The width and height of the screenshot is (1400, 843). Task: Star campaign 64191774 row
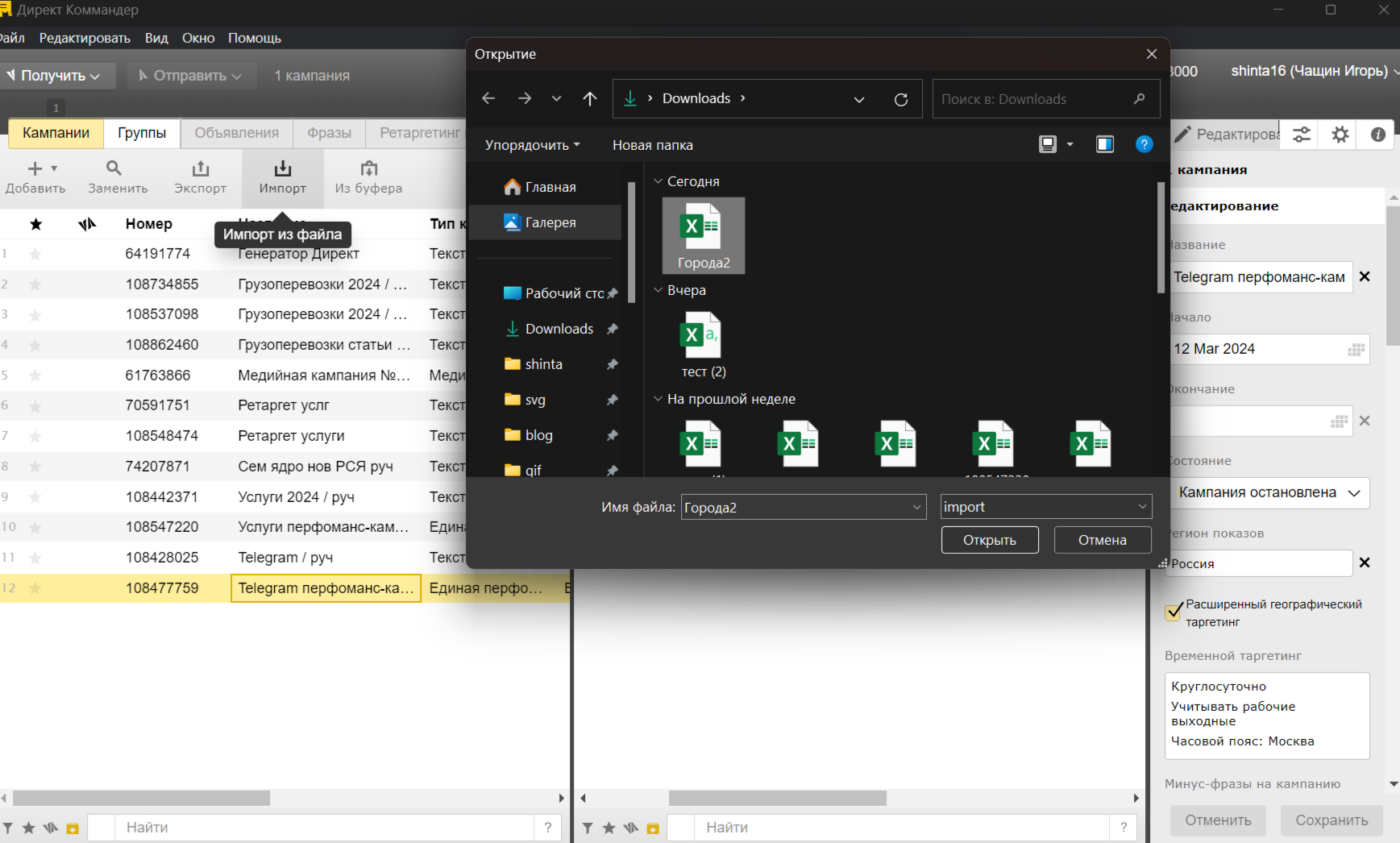pyautogui.click(x=35, y=254)
